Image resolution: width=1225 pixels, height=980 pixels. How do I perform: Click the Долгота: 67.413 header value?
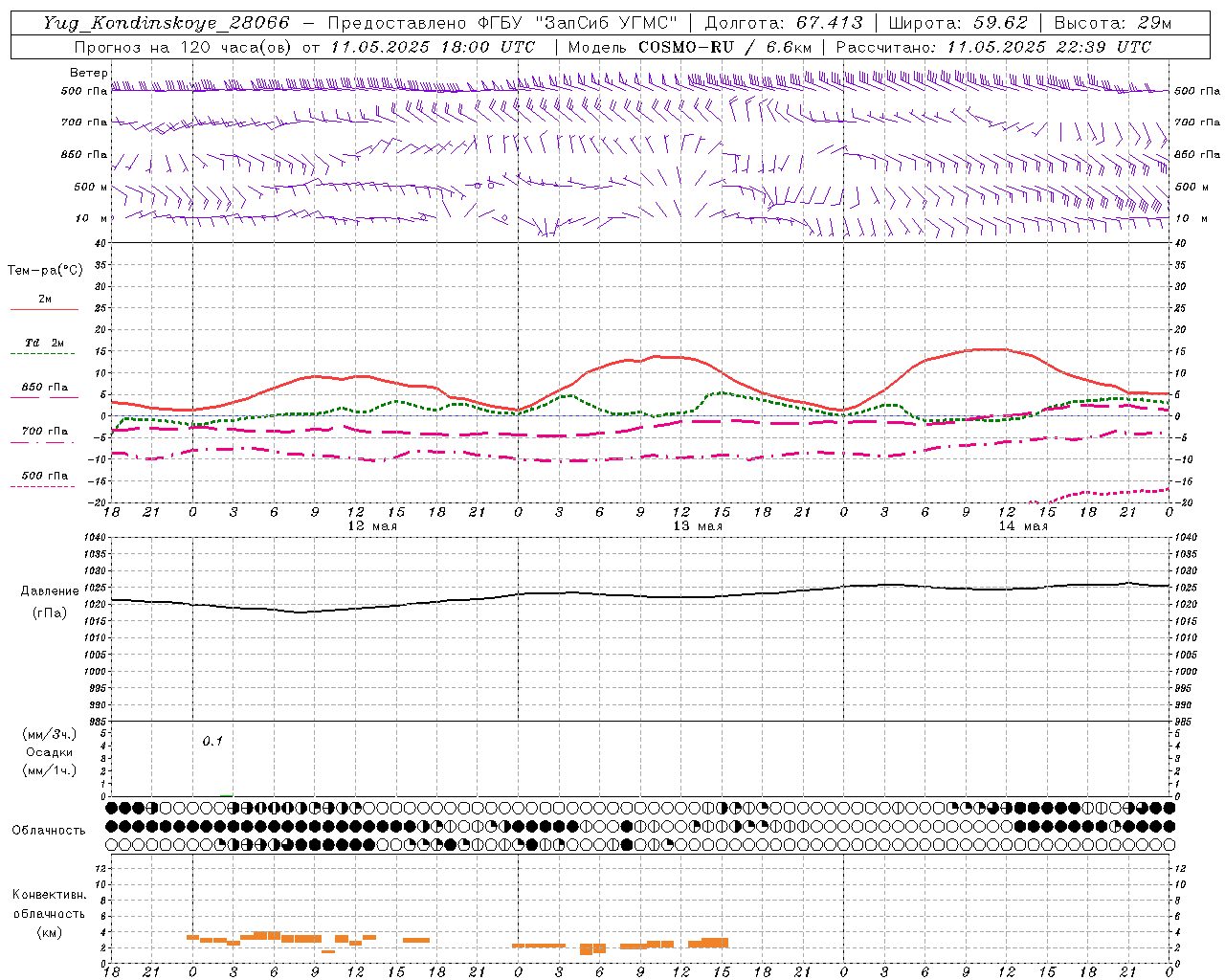click(x=784, y=23)
